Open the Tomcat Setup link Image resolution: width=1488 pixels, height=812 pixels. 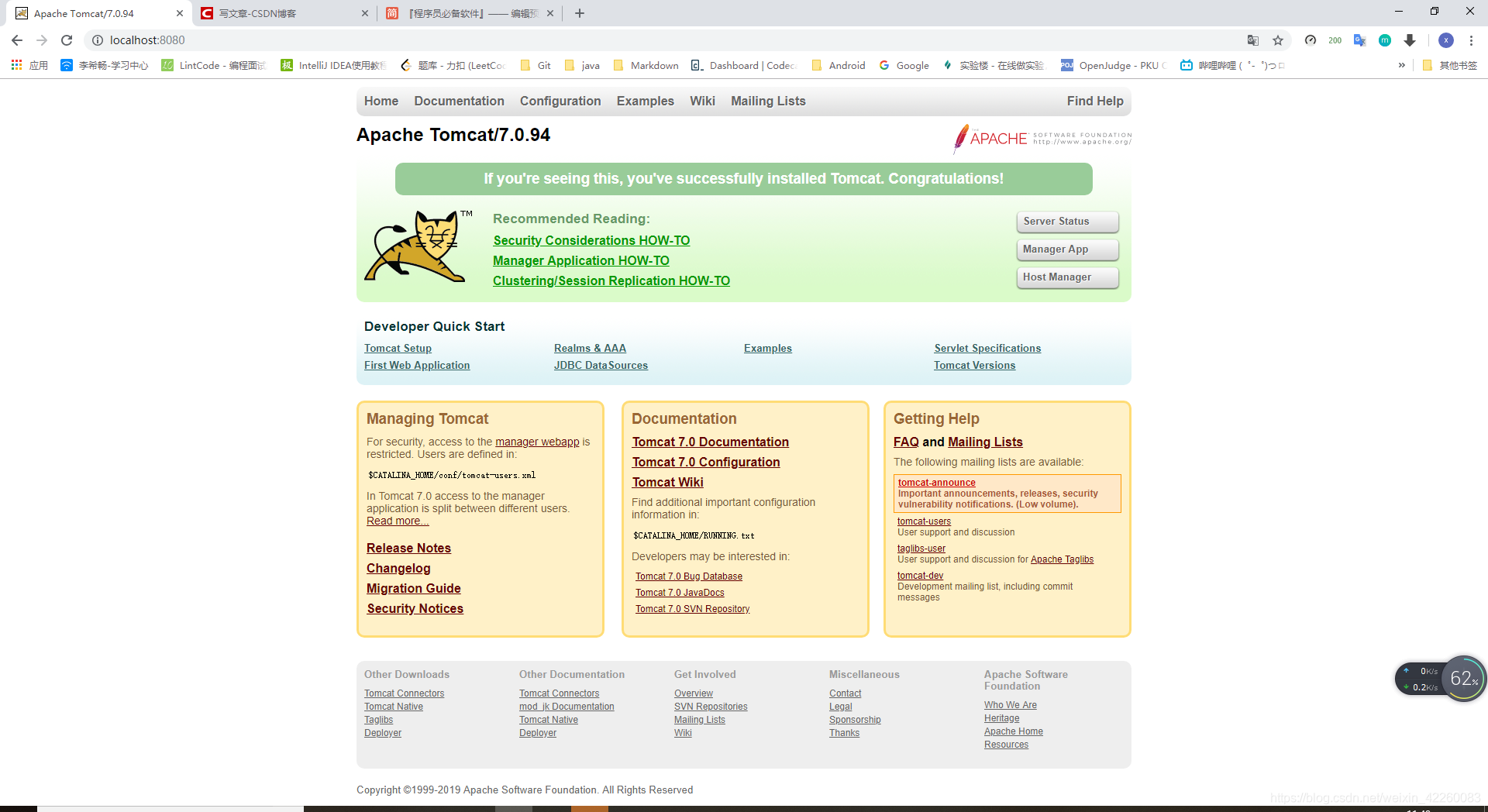click(398, 348)
